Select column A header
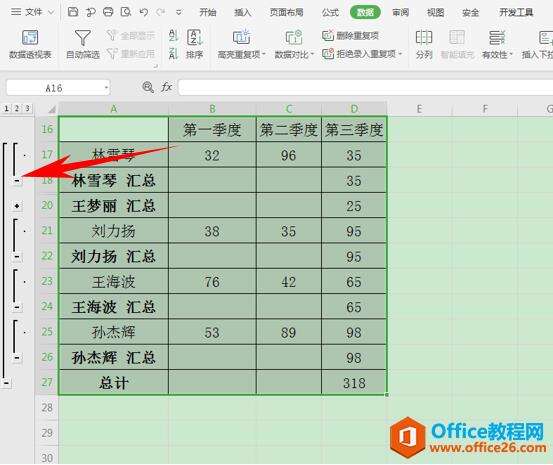This screenshot has width=553, height=465. tap(114, 109)
